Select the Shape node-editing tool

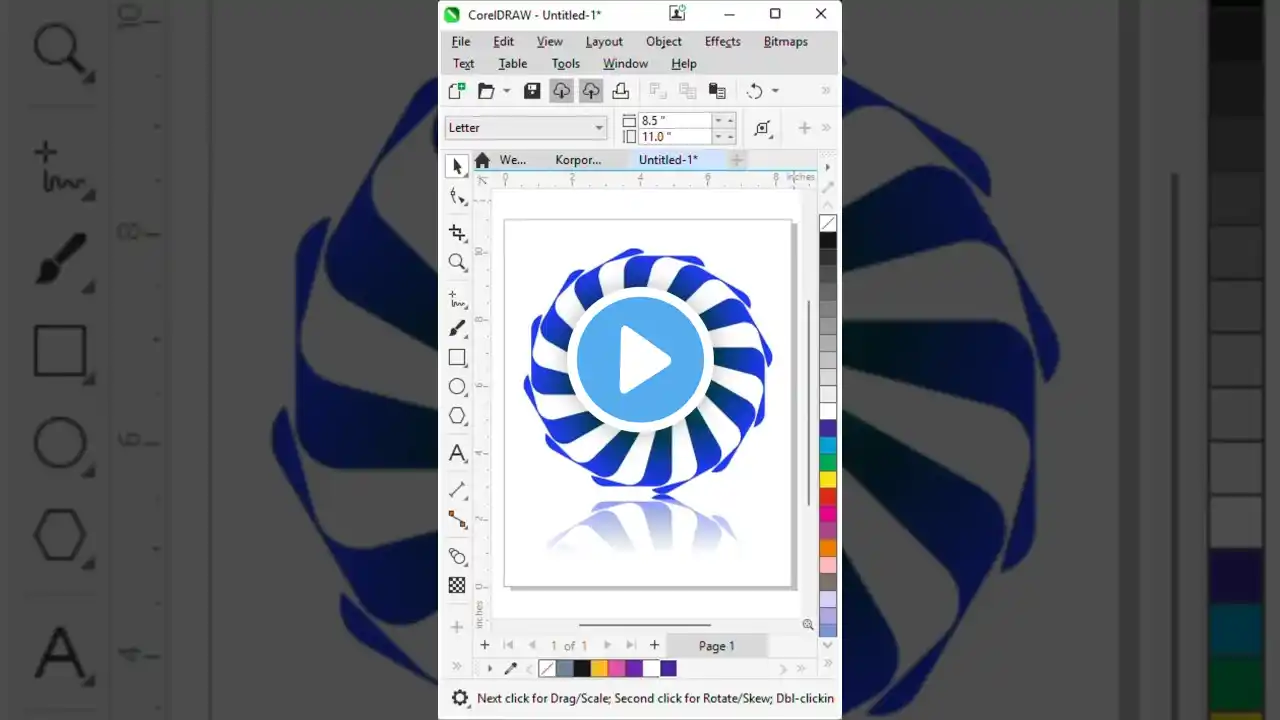[x=458, y=197]
